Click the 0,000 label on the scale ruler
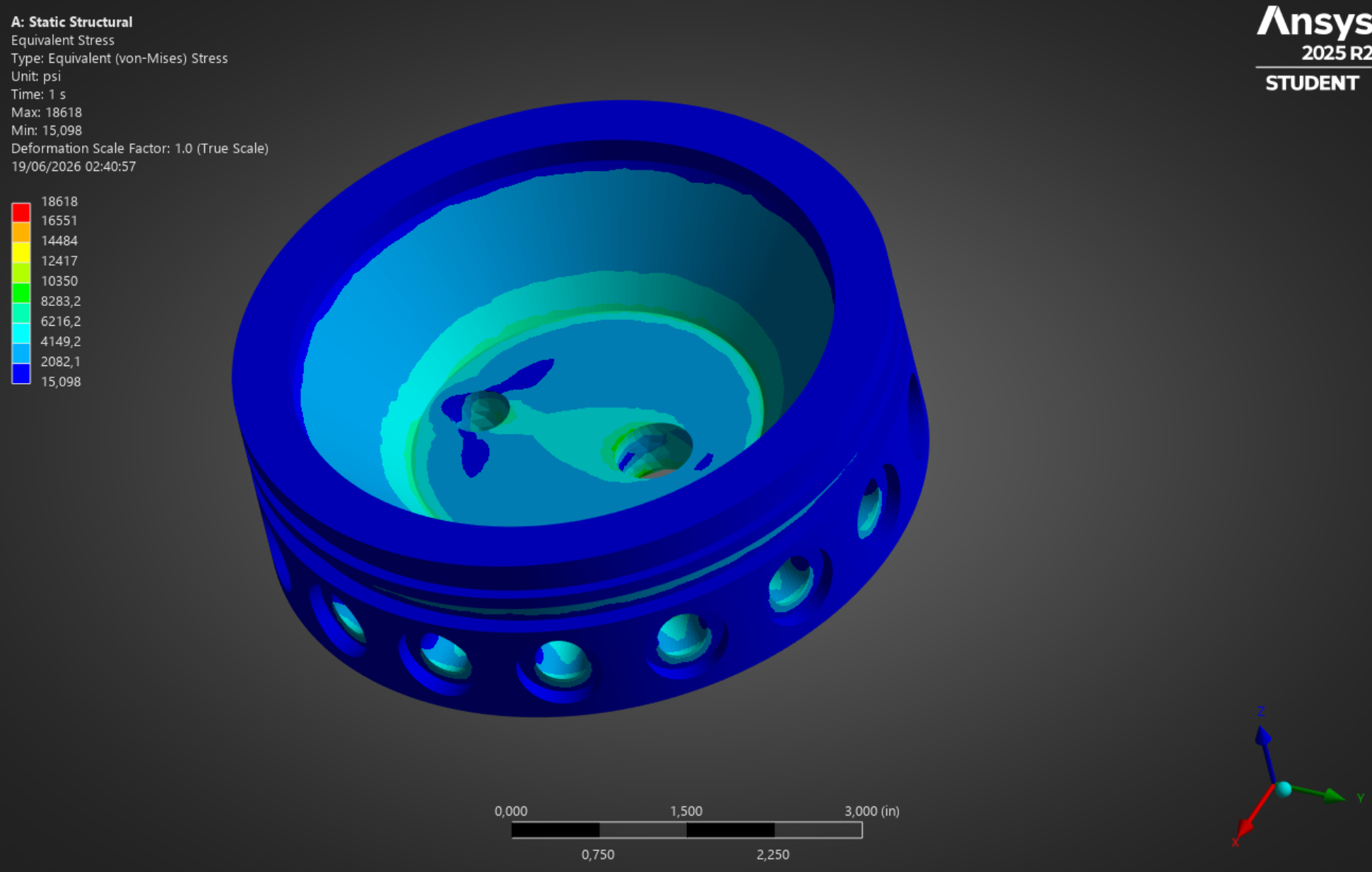 click(511, 811)
